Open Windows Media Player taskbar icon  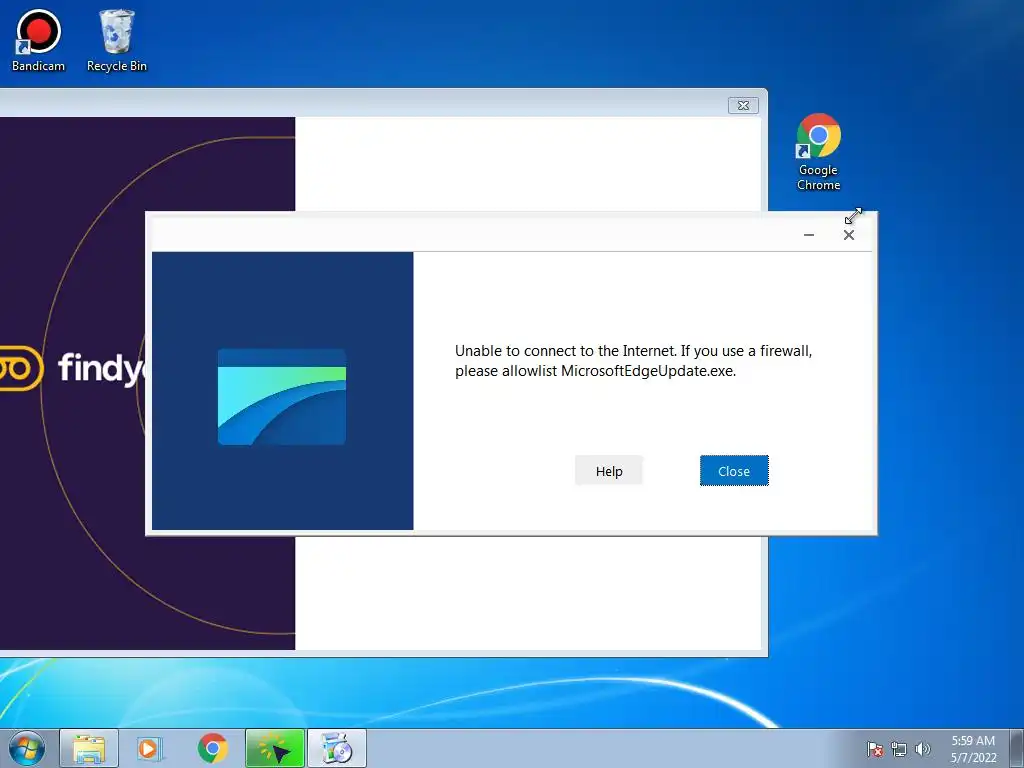[150, 748]
